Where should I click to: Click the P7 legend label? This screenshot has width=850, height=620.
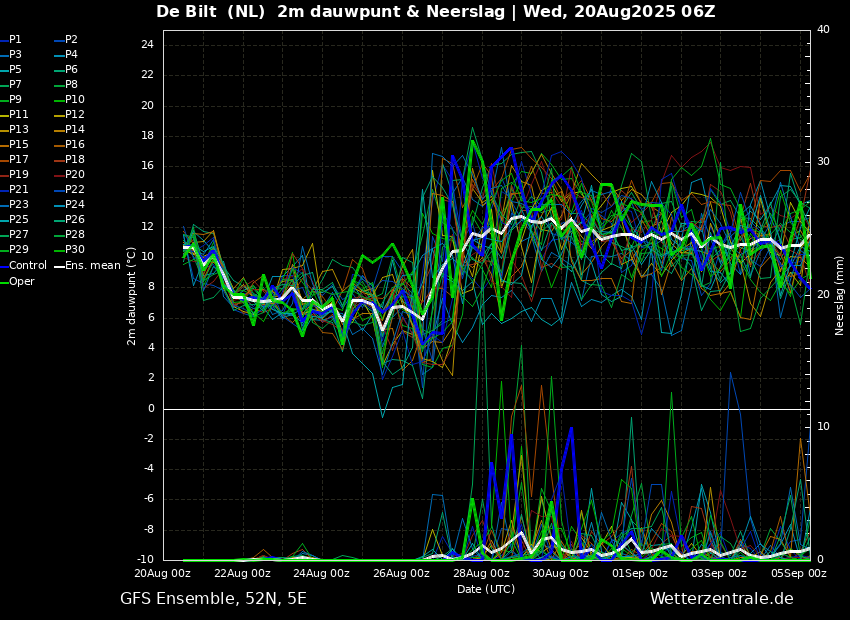click(15, 85)
